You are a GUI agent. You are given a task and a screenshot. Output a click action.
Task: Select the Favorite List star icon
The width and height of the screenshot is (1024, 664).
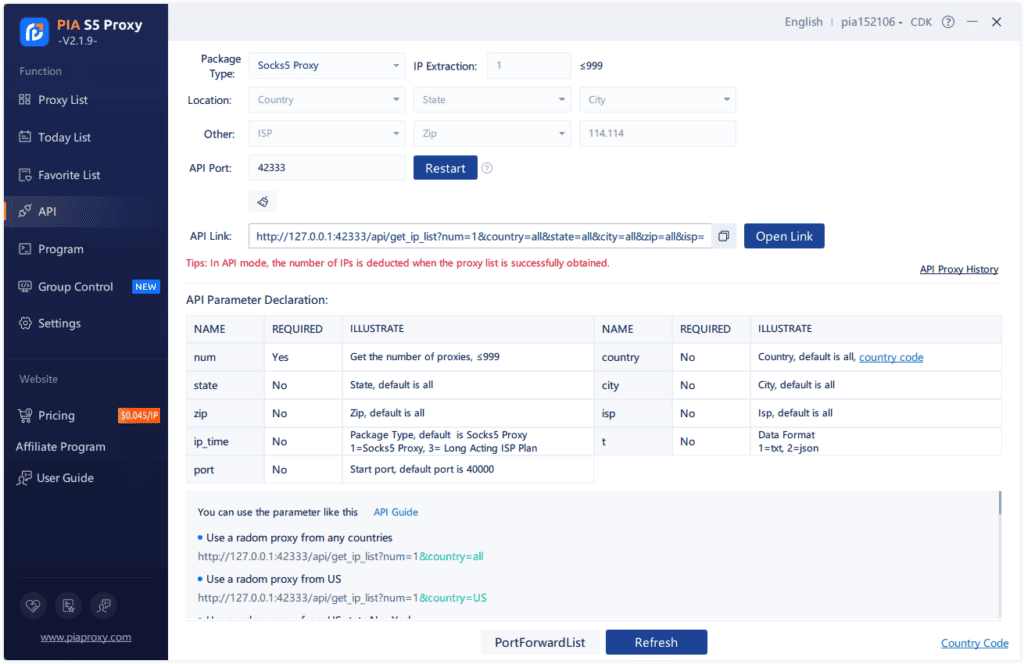[24, 174]
